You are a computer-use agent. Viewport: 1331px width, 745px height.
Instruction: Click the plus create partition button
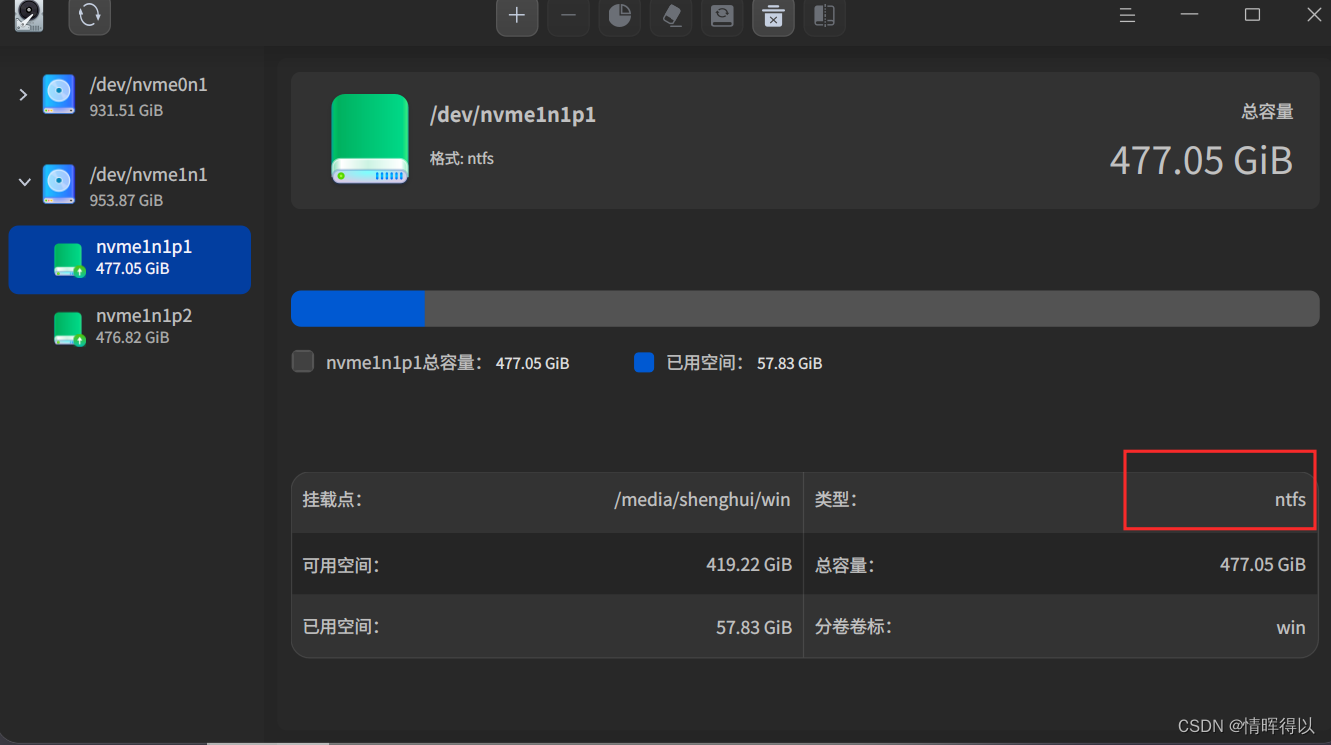[x=517, y=16]
